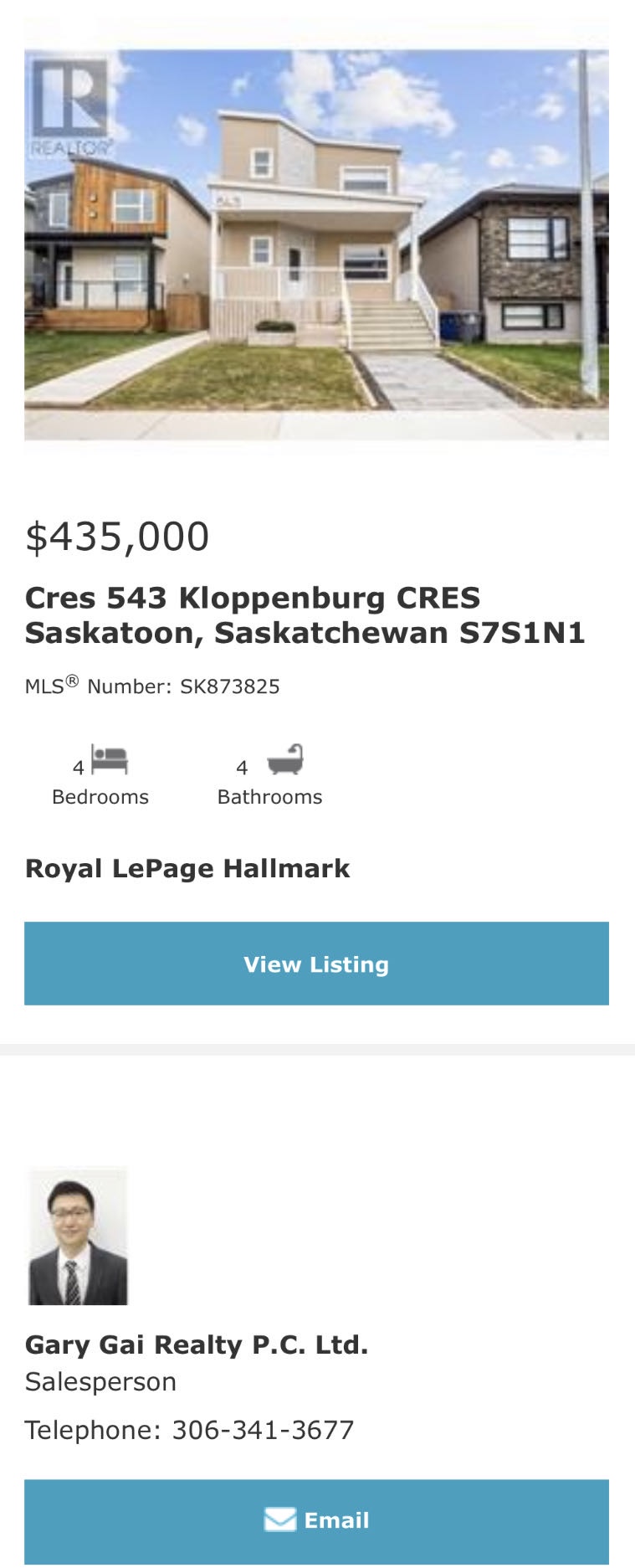Viewport: 635px width, 1568px height.
Task: Click the number 4 beside the bed icon
Action: pos(79,768)
